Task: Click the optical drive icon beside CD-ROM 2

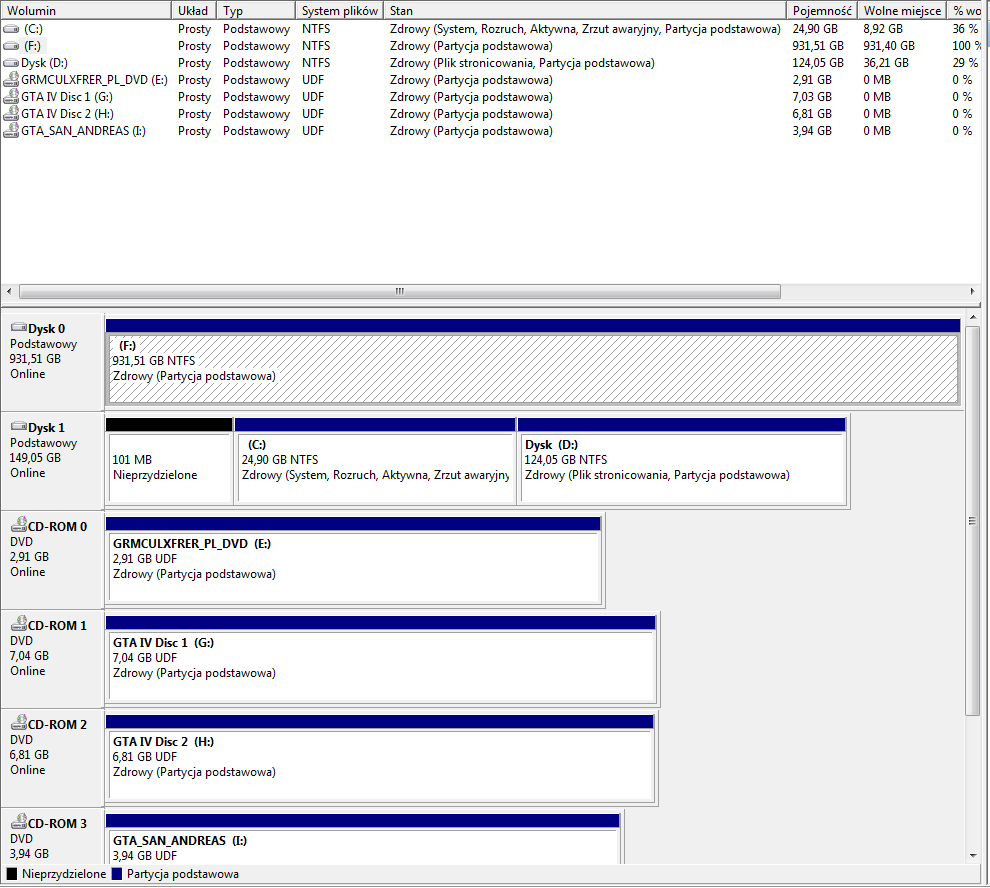Action: pos(19,723)
